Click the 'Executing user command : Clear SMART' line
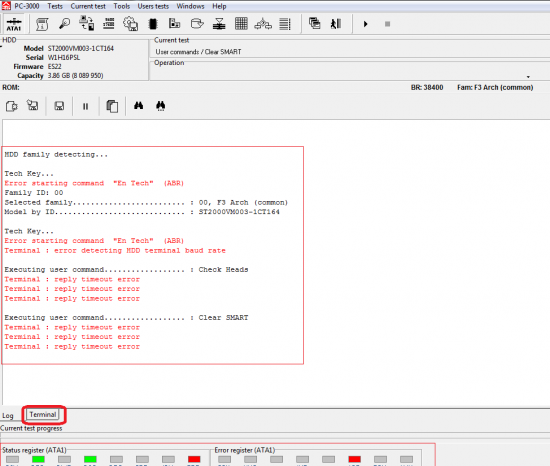Viewport: 550px width, 466px height. click(x=126, y=318)
